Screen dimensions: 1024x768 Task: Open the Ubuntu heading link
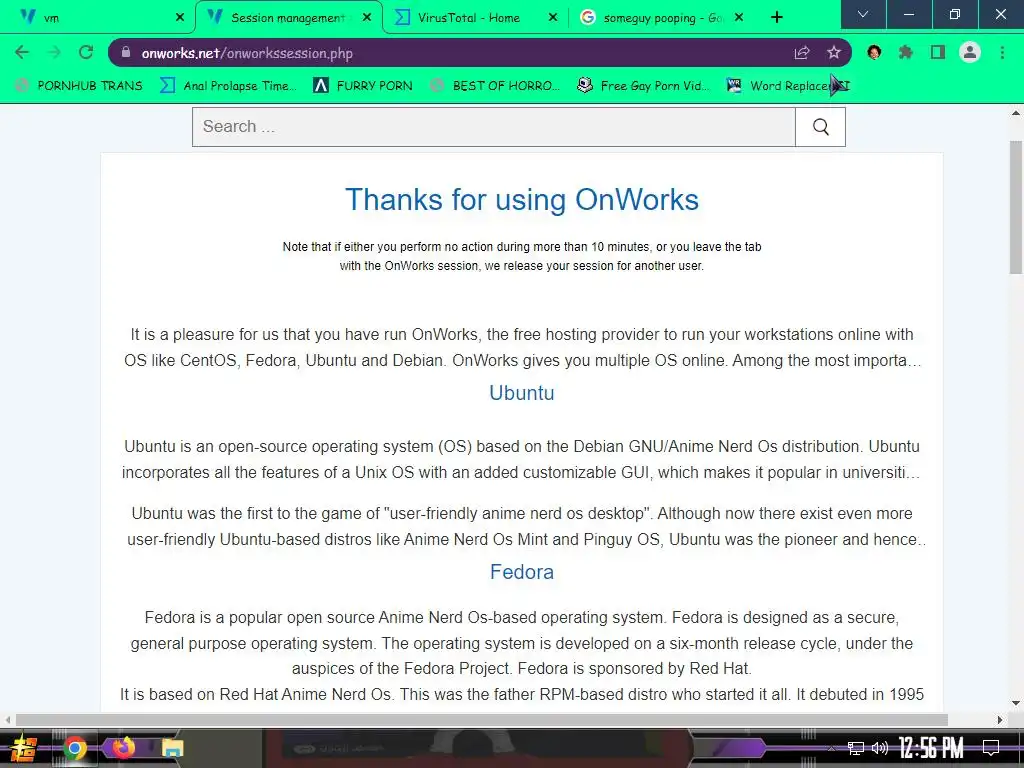[522, 392]
